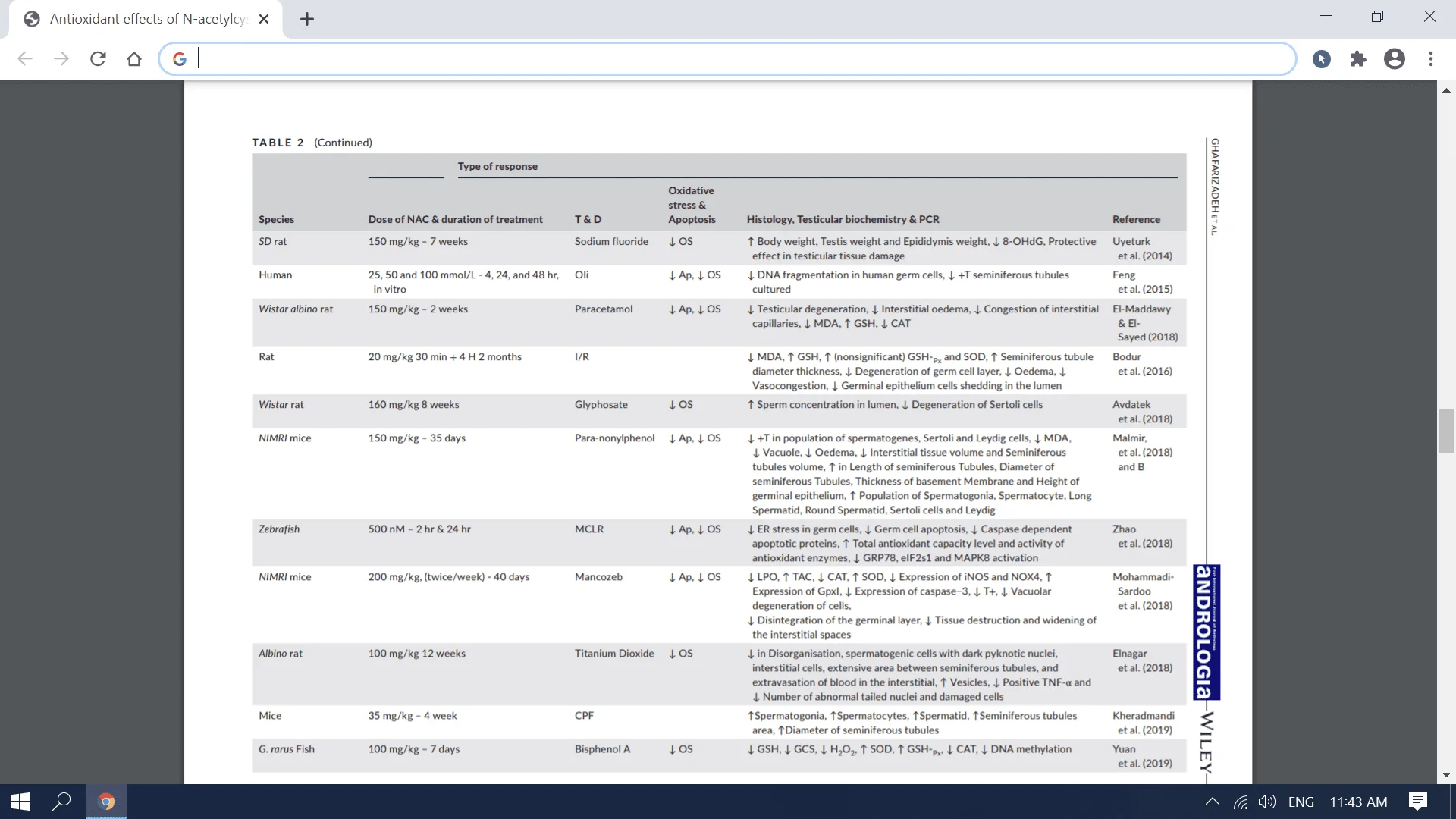Click the '500 nM – 2 hr & 24 hr' dose cell
The height and width of the screenshot is (819, 1456).
tap(419, 529)
